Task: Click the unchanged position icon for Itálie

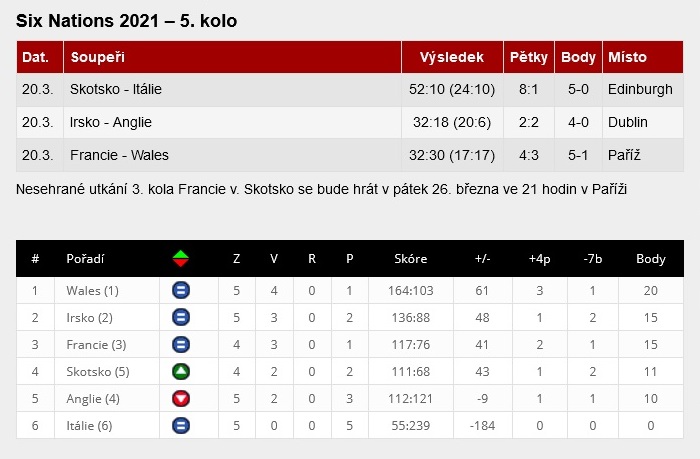Action: click(x=181, y=425)
